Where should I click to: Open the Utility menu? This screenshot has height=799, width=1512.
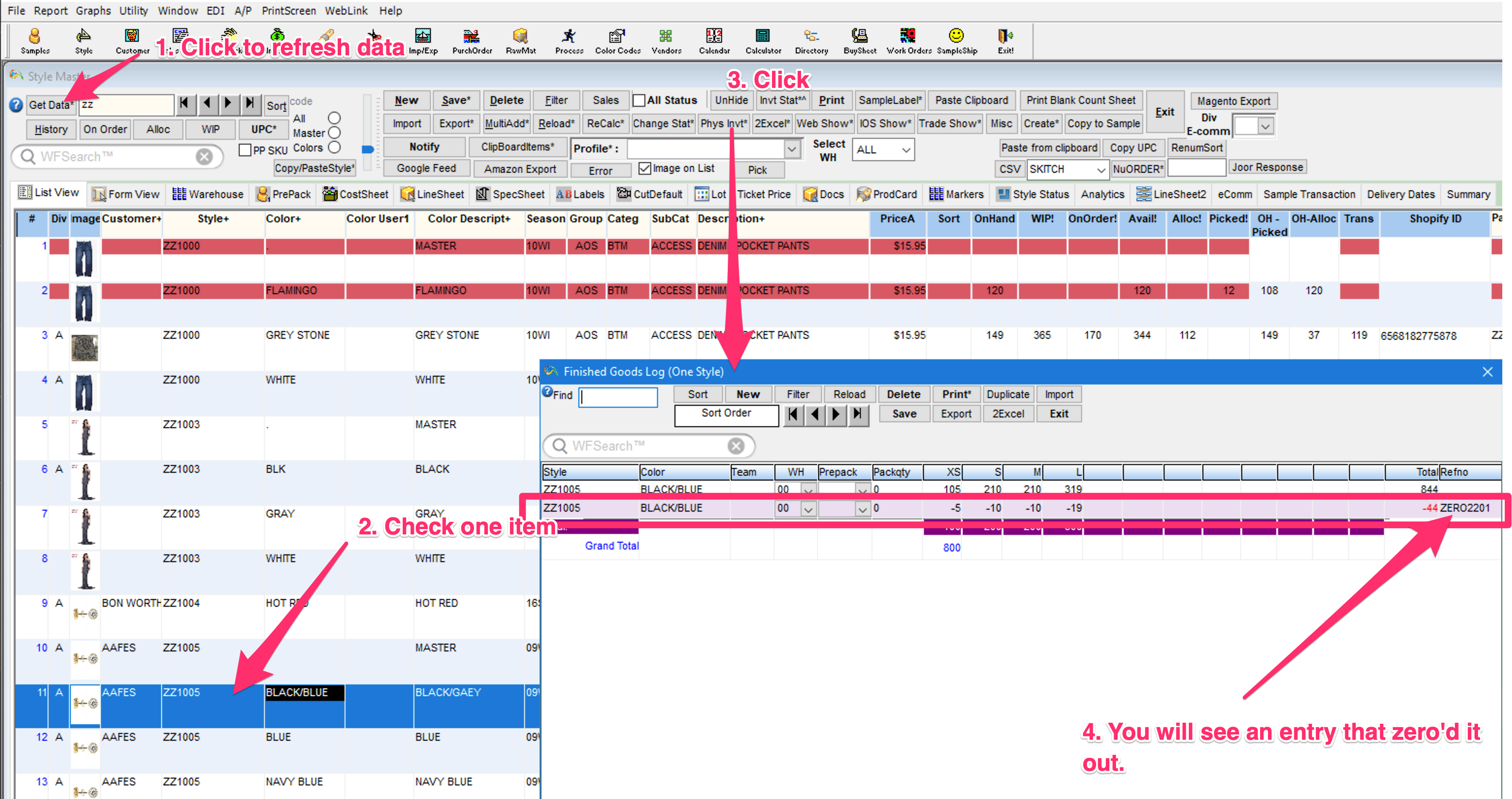[133, 11]
